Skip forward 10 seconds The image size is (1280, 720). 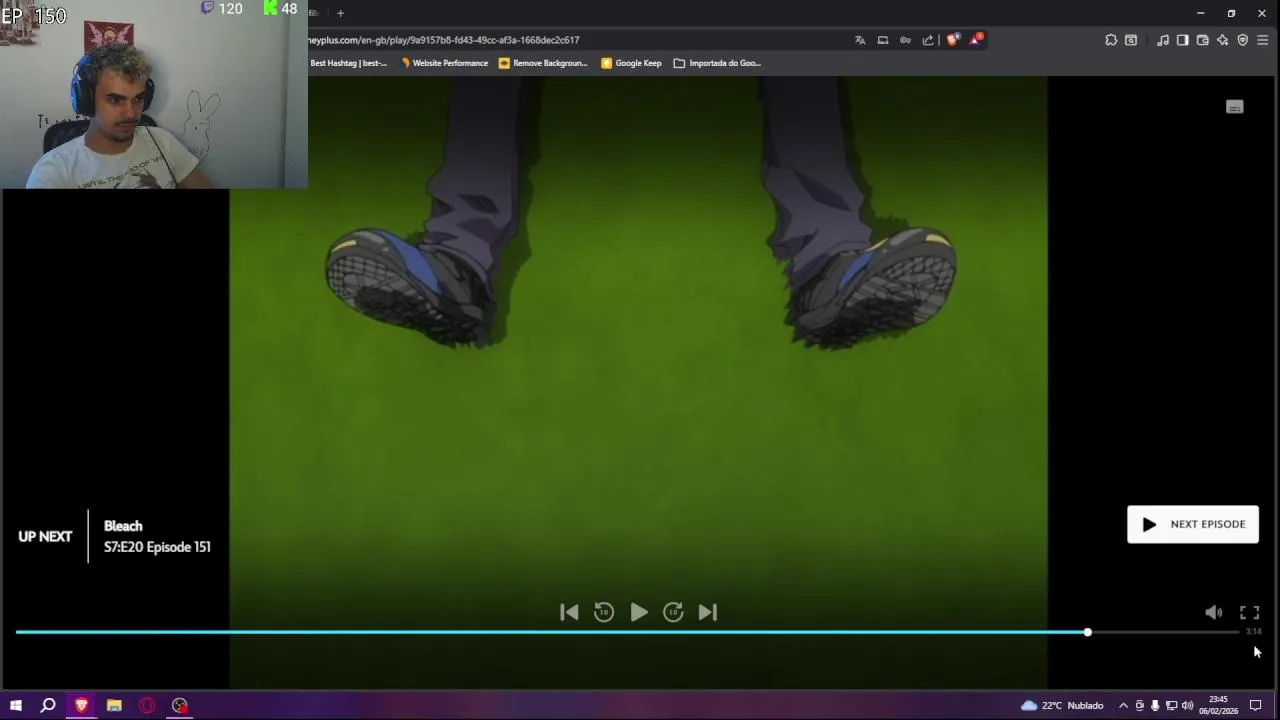coord(673,612)
